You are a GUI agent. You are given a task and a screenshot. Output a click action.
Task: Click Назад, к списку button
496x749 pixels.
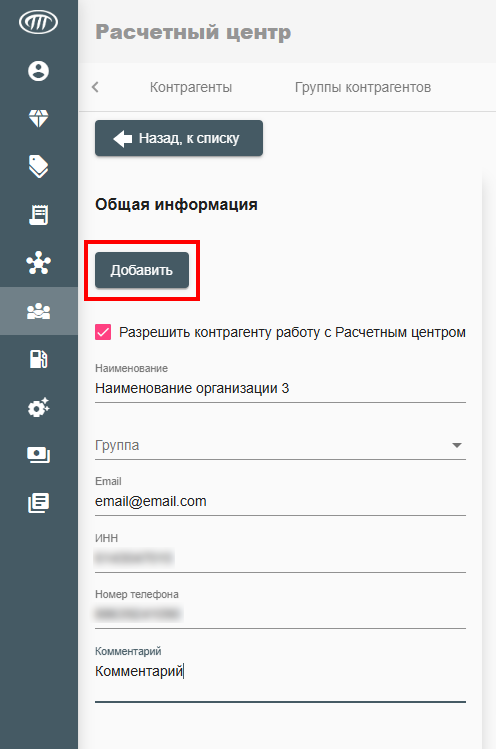[179, 138]
